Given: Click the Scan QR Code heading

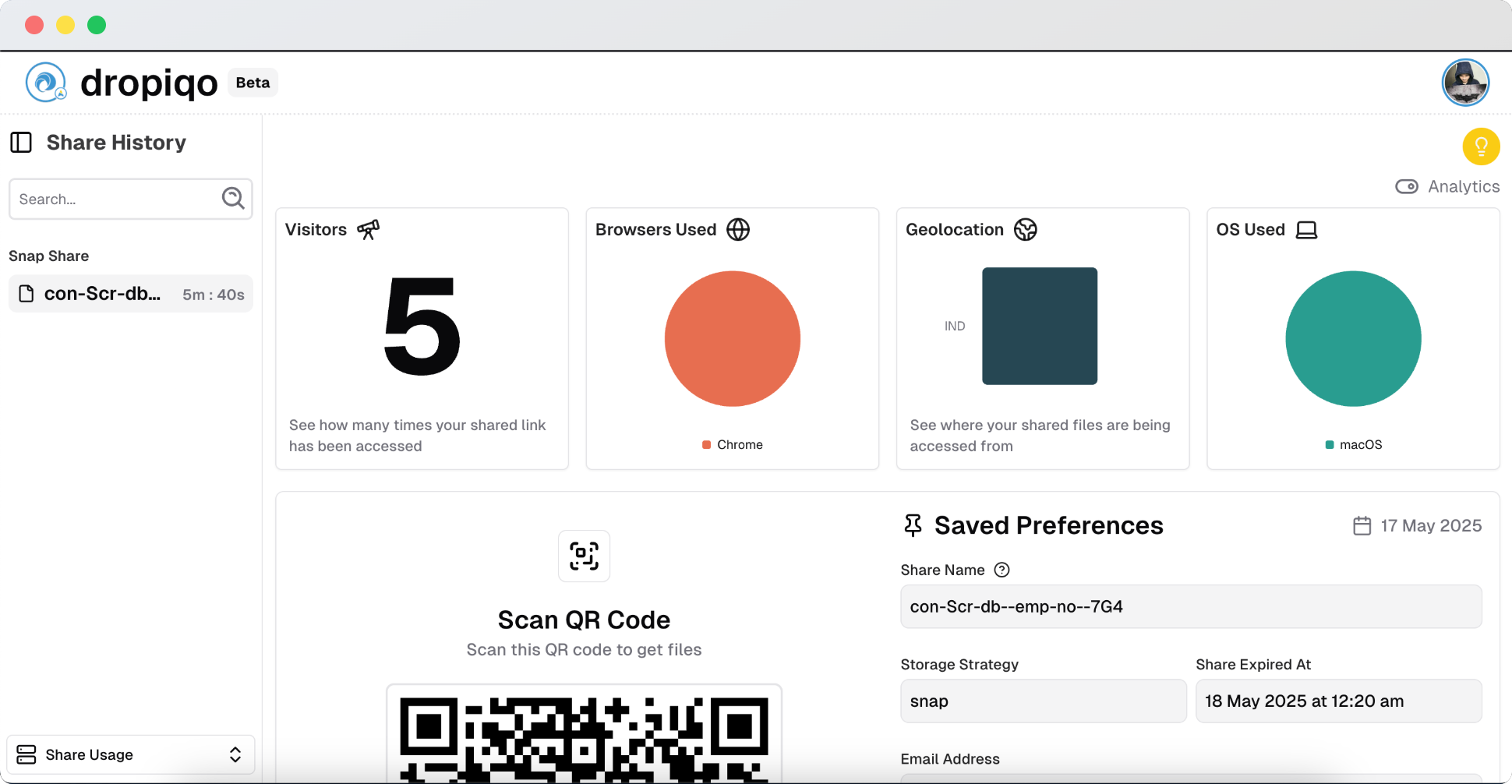Looking at the screenshot, I should coord(584,620).
